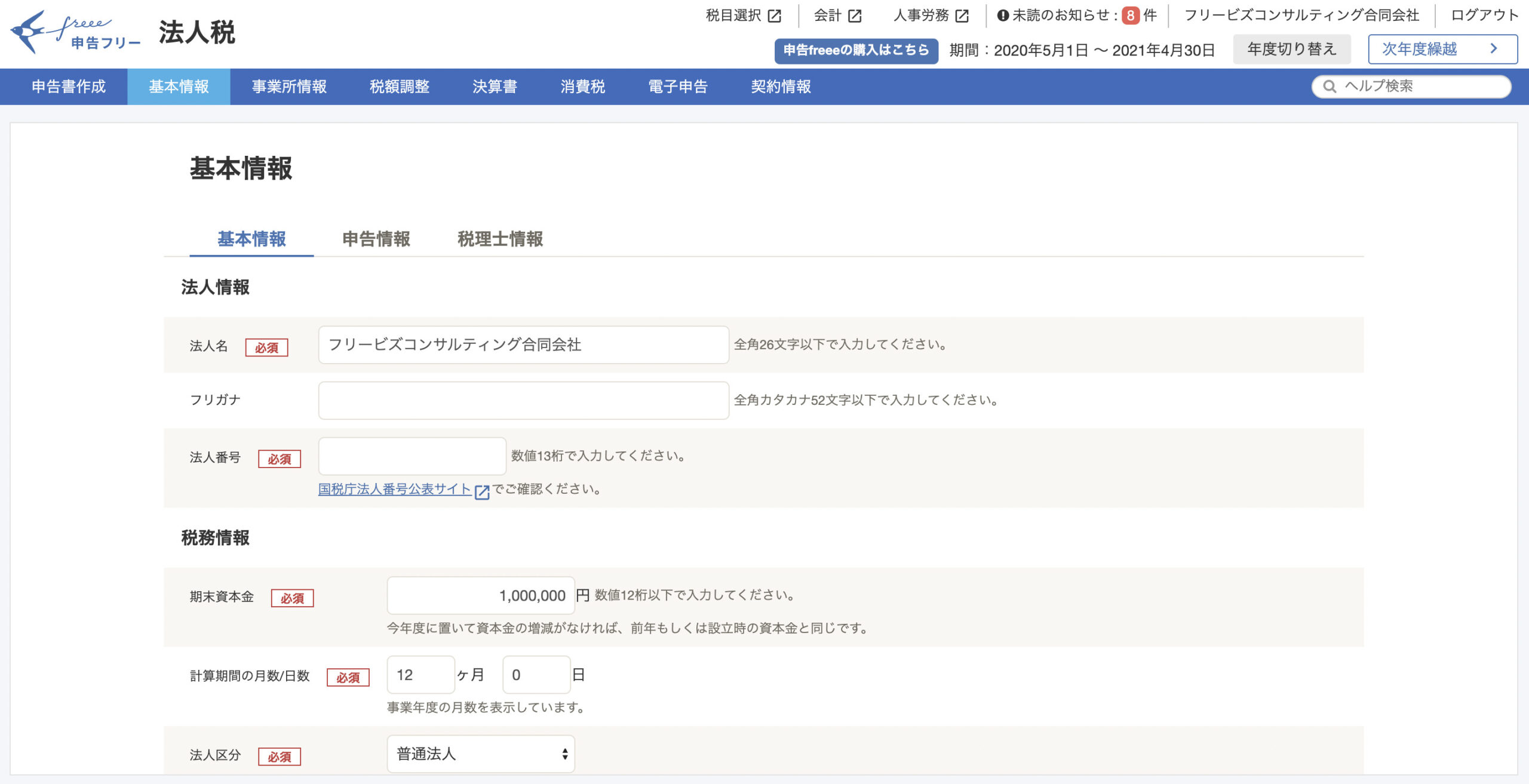Open the 法人区分 dropdown showing 普通法人
The height and width of the screenshot is (784, 1529).
481,754
